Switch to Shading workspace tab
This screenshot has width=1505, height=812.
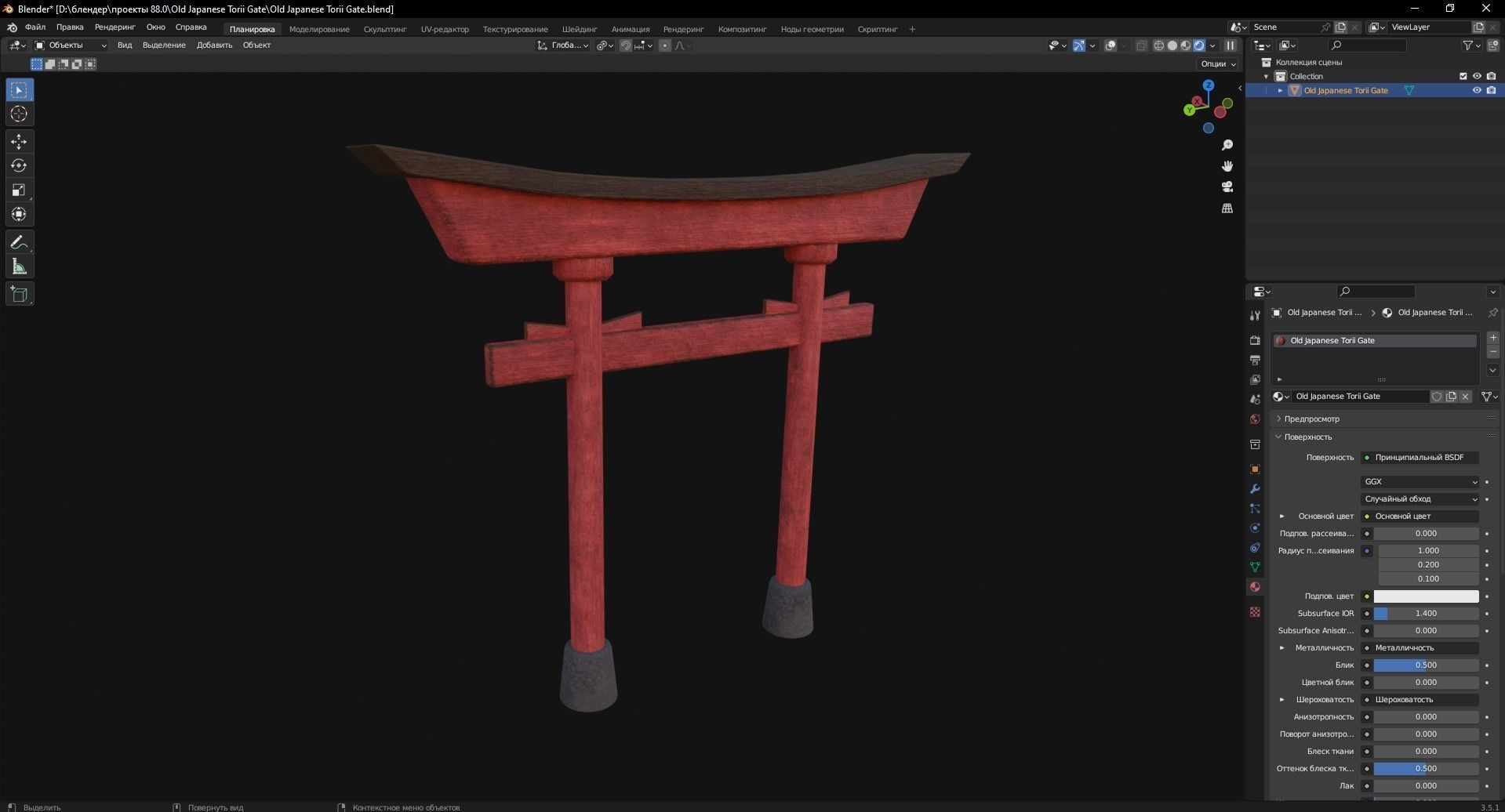580,29
